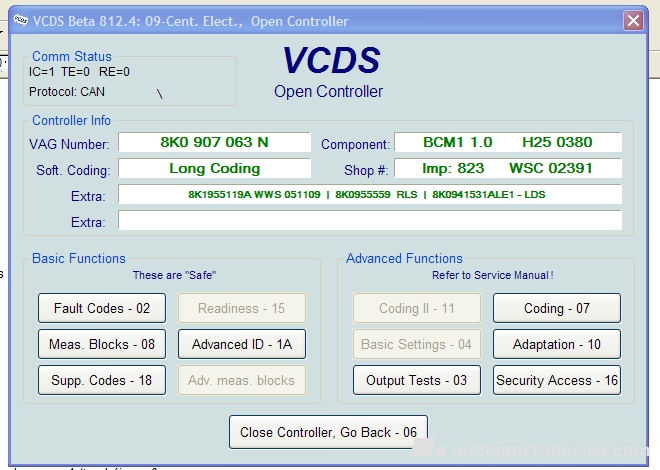
Task: Select the Component field BCM1 1.0
Action: [x=507, y=143]
